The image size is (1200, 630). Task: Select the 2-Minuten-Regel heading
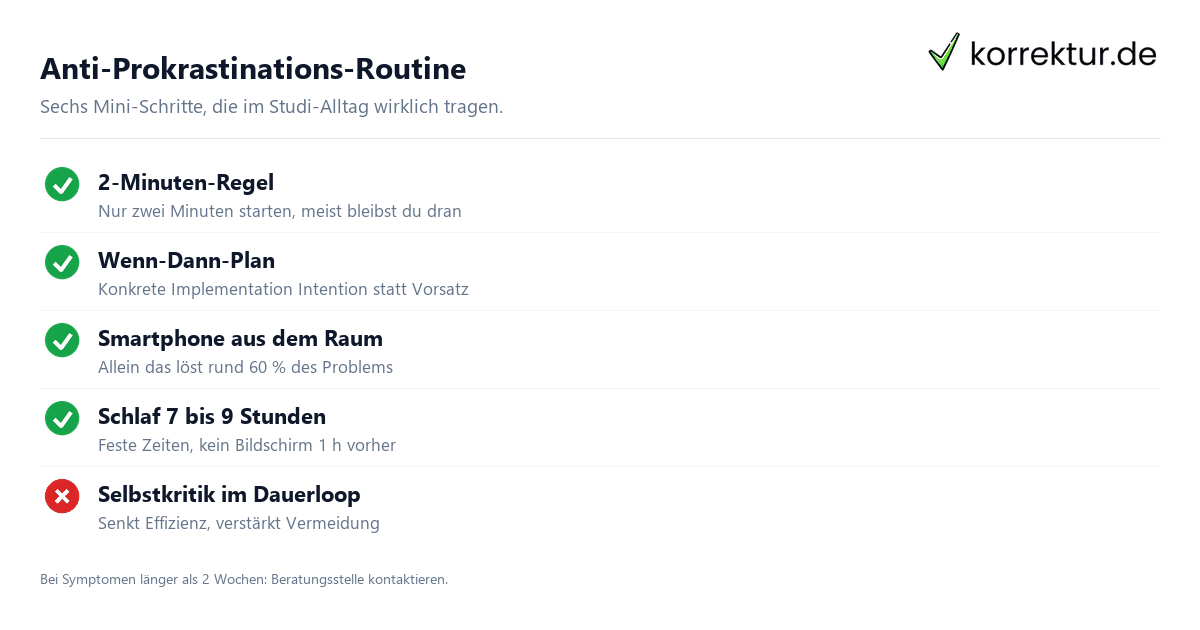point(186,182)
